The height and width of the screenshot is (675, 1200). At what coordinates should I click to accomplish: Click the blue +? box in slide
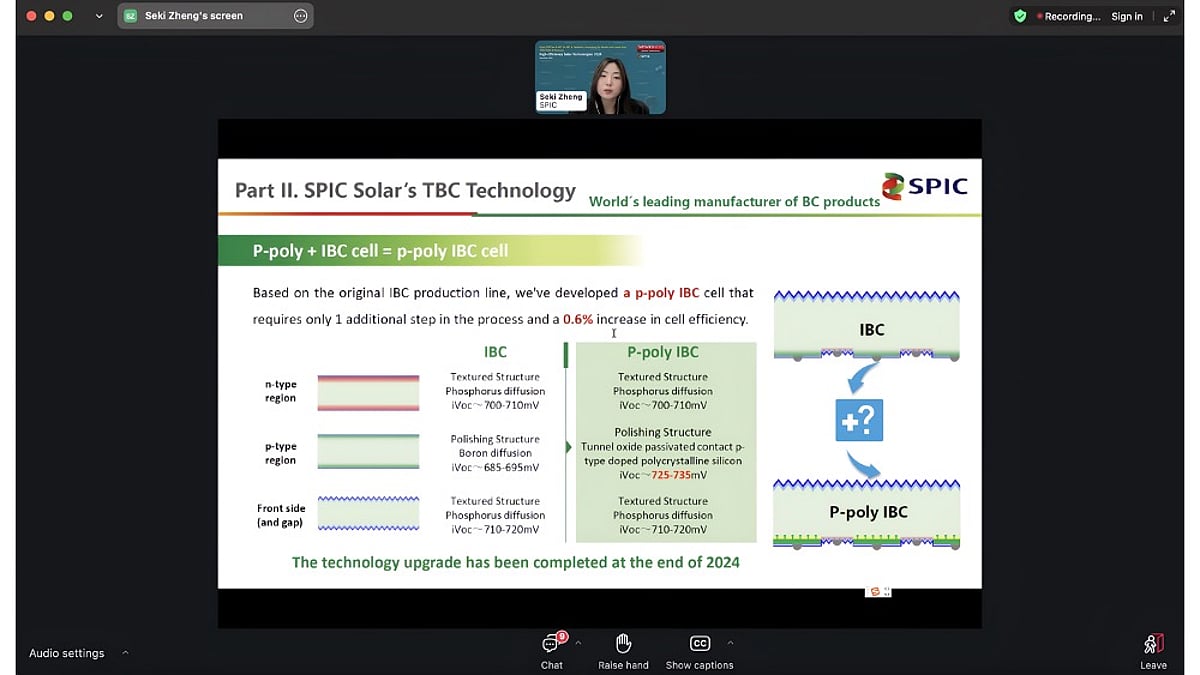coord(859,419)
